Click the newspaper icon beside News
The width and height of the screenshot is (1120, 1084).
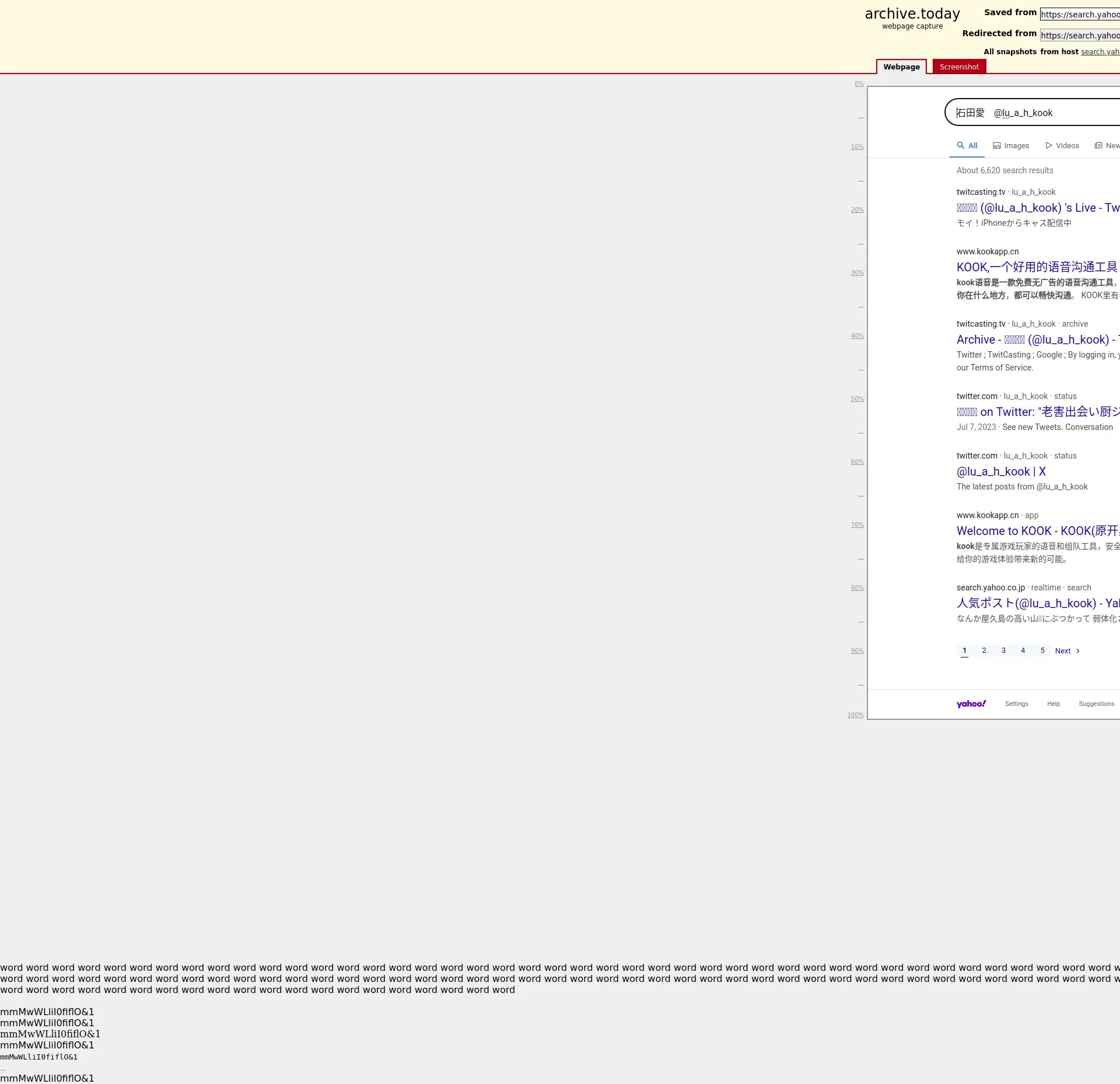1098,145
